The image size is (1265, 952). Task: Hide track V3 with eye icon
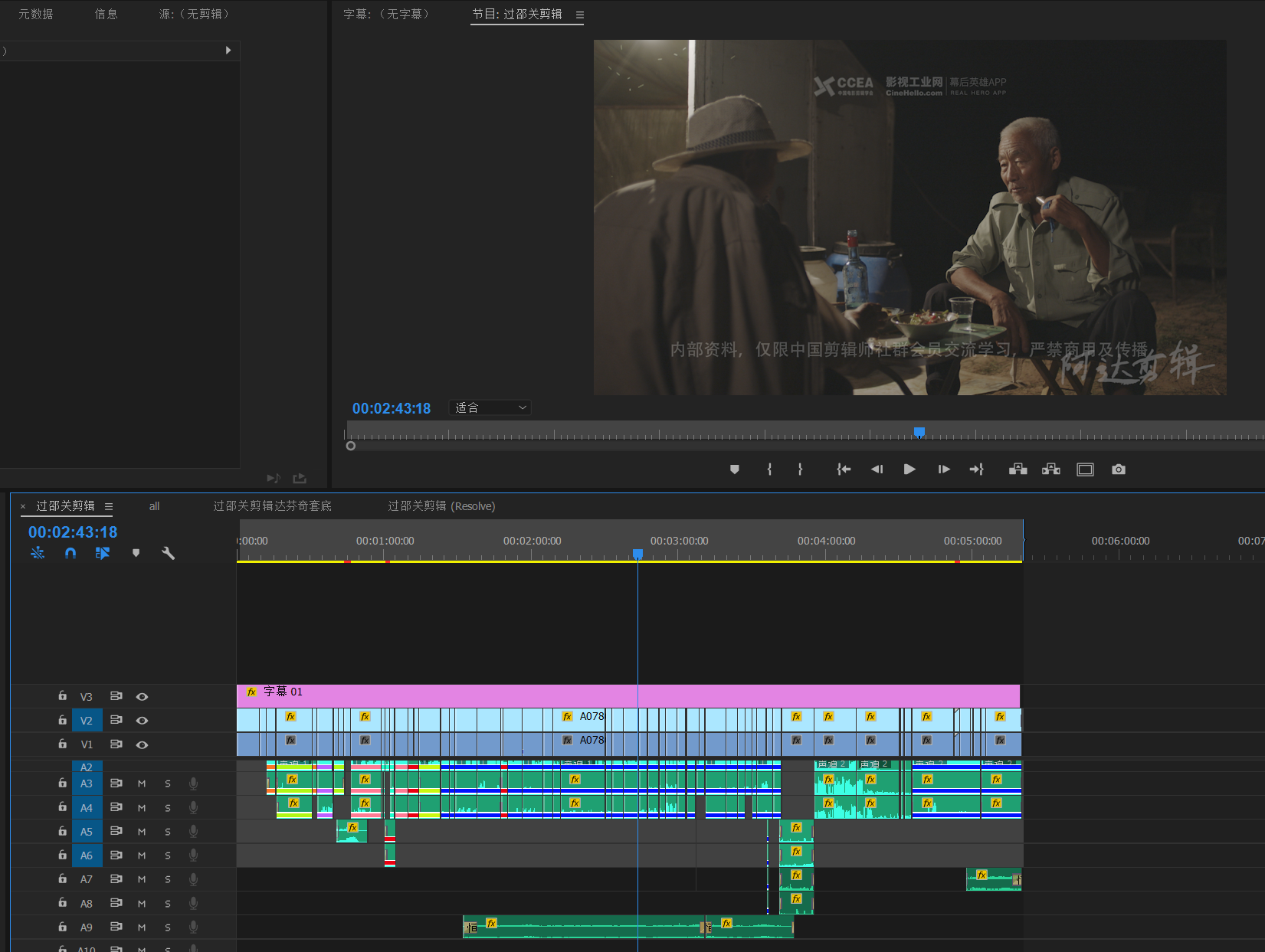142,697
